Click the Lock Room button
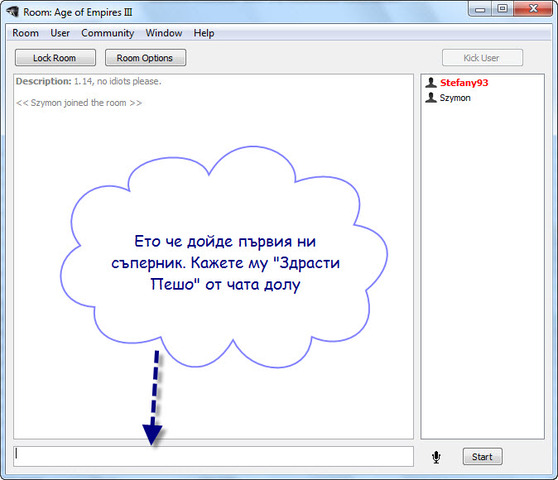558x480 pixels. 55,58
